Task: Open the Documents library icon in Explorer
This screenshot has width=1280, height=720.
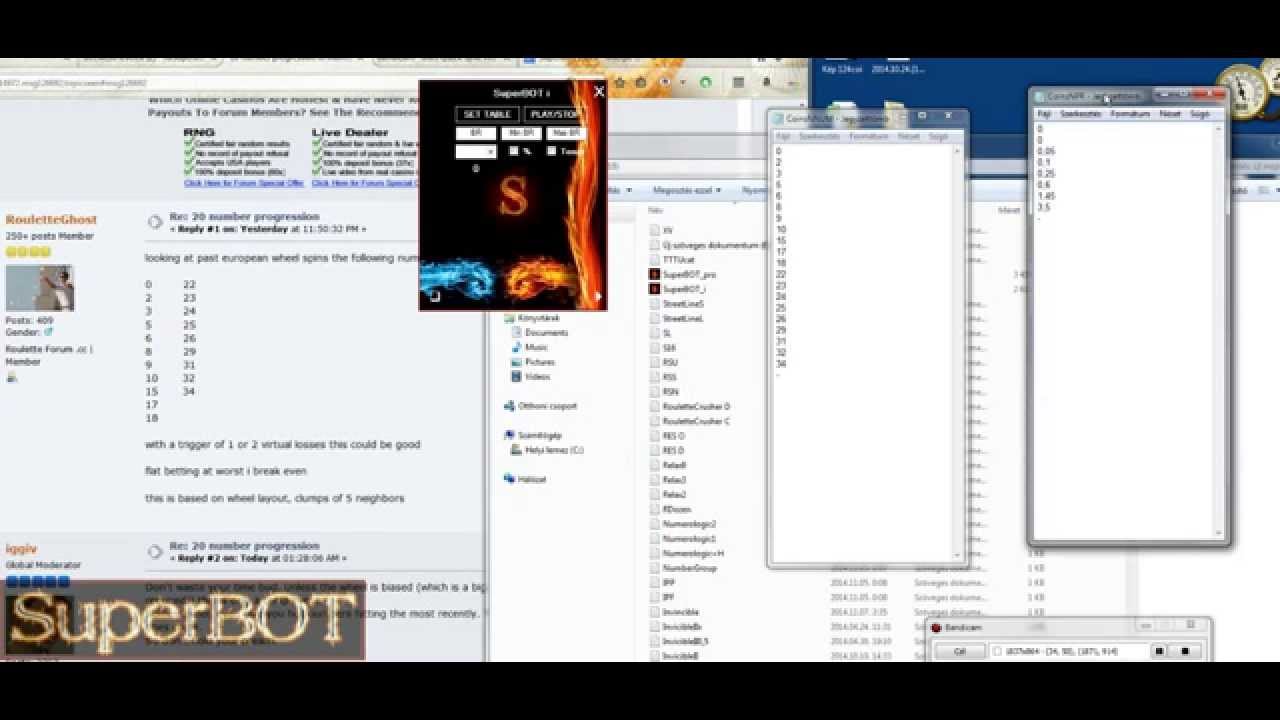Action: click(516, 333)
